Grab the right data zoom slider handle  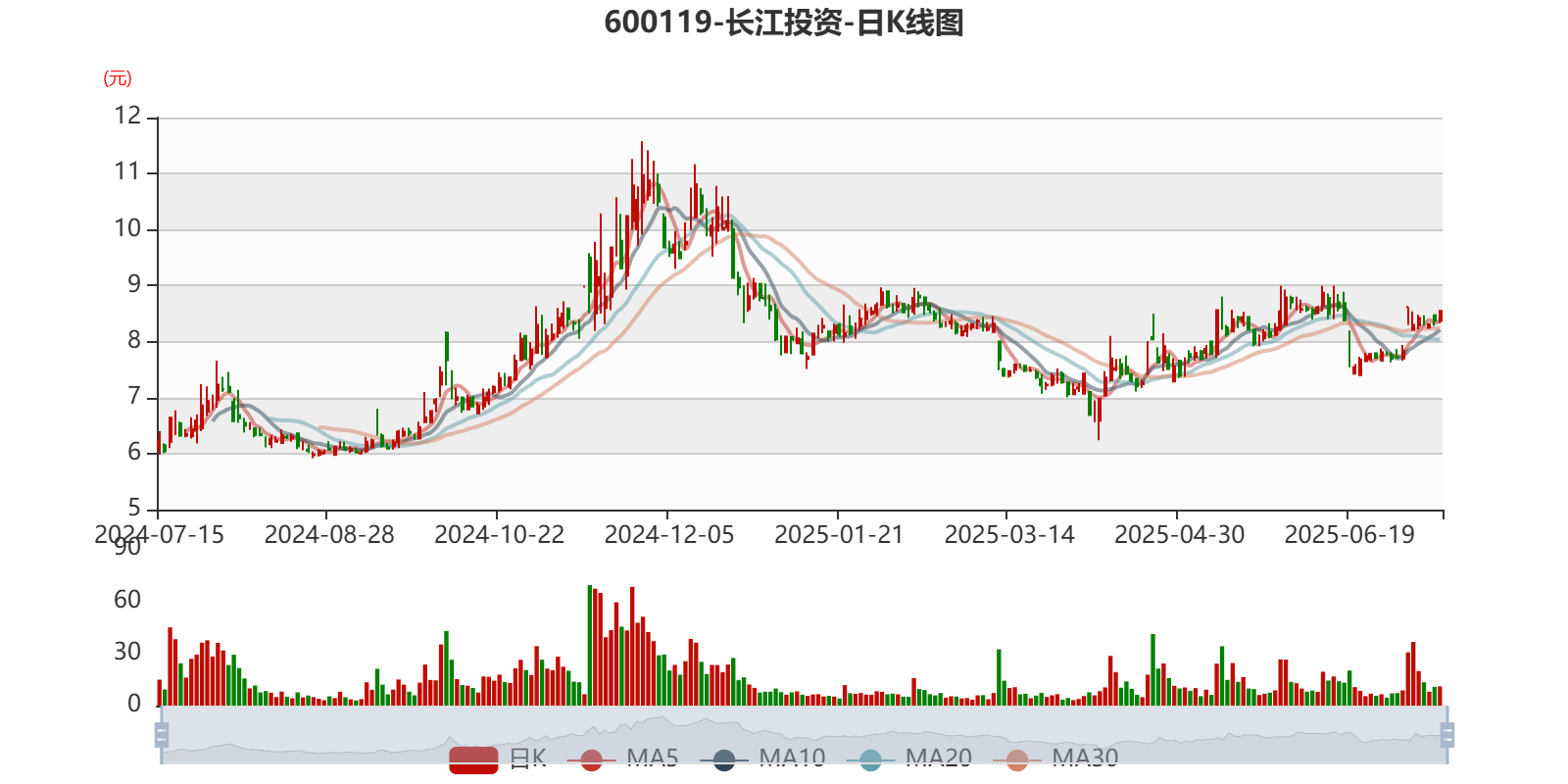pyautogui.click(x=1447, y=735)
